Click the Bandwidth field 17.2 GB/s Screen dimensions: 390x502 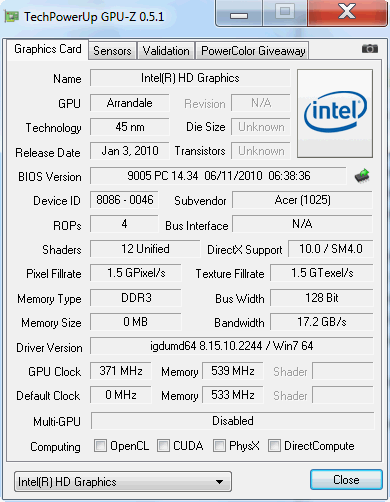tap(322, 322)
